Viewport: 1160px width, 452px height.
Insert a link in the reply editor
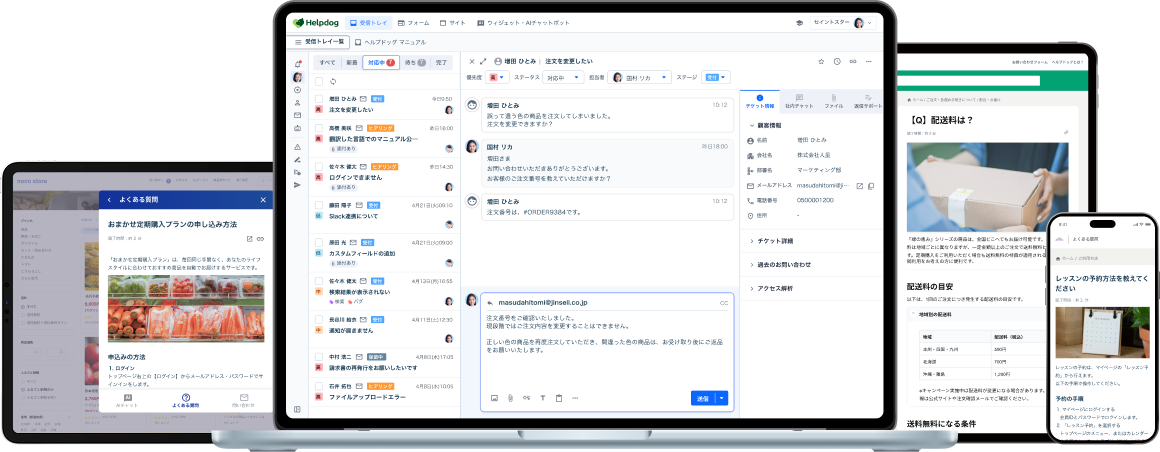tap(526, 398)
